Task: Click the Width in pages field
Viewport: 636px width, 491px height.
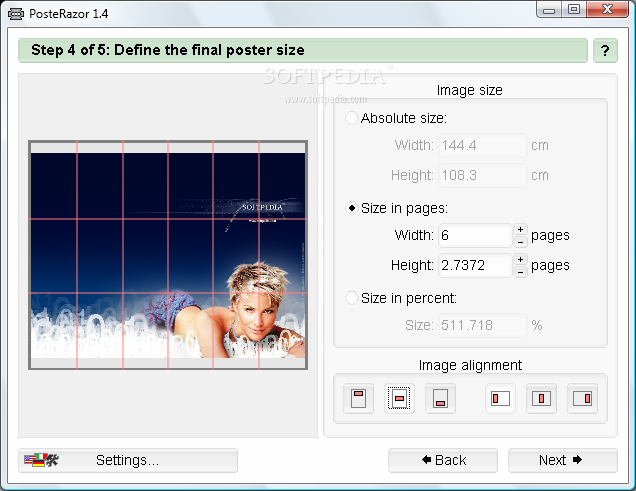Action: coord(475,235)
